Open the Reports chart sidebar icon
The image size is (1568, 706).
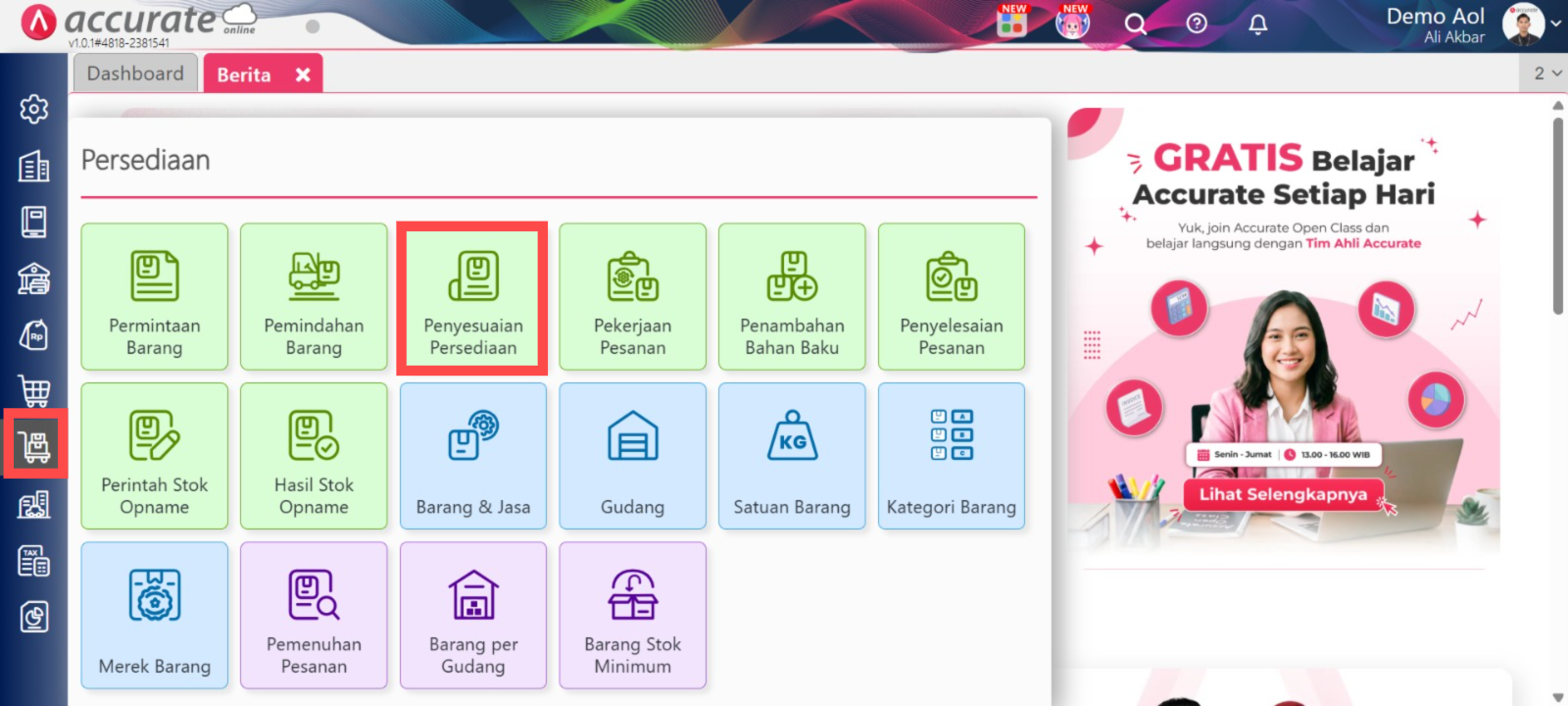34,617
